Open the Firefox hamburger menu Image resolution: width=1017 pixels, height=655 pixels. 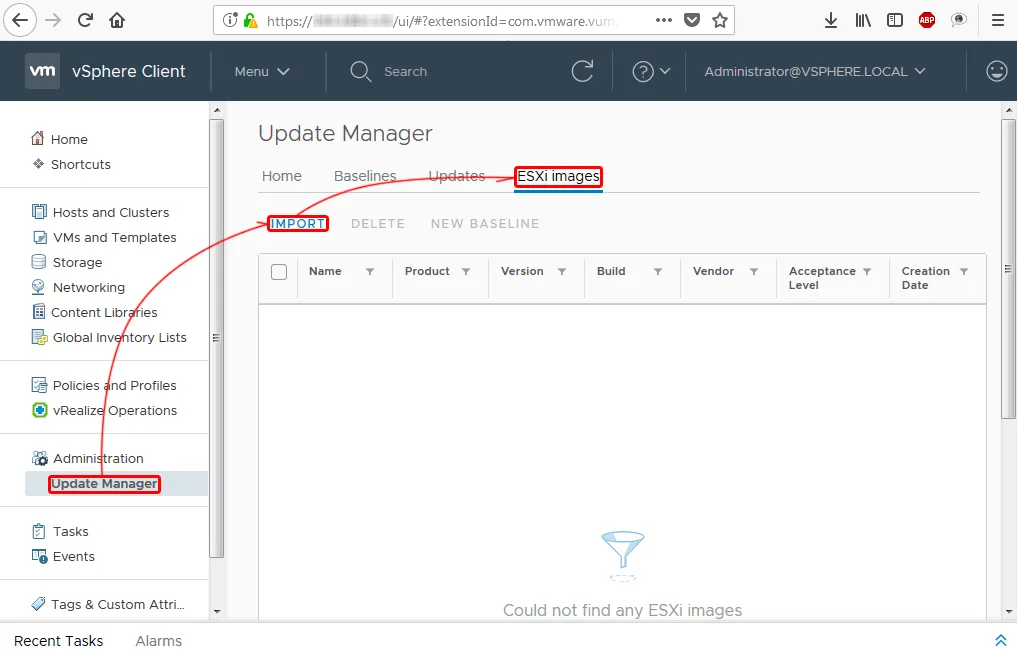coord(998,20)
